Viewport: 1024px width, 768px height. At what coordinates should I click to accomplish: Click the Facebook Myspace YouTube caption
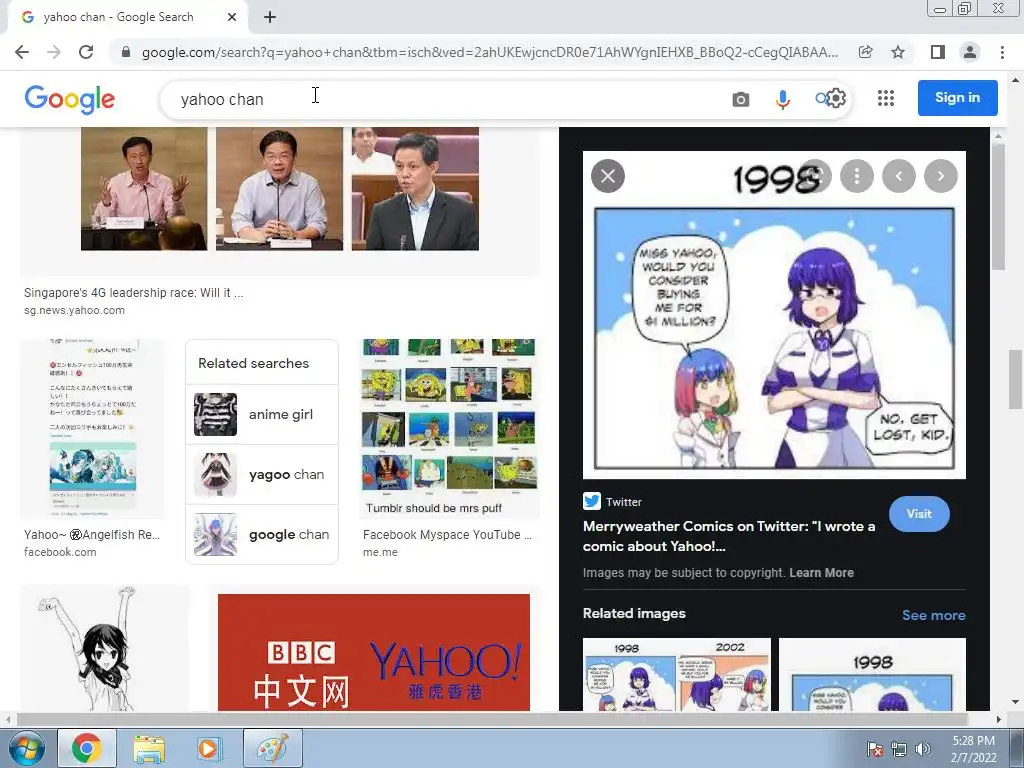tap(447, 535)
